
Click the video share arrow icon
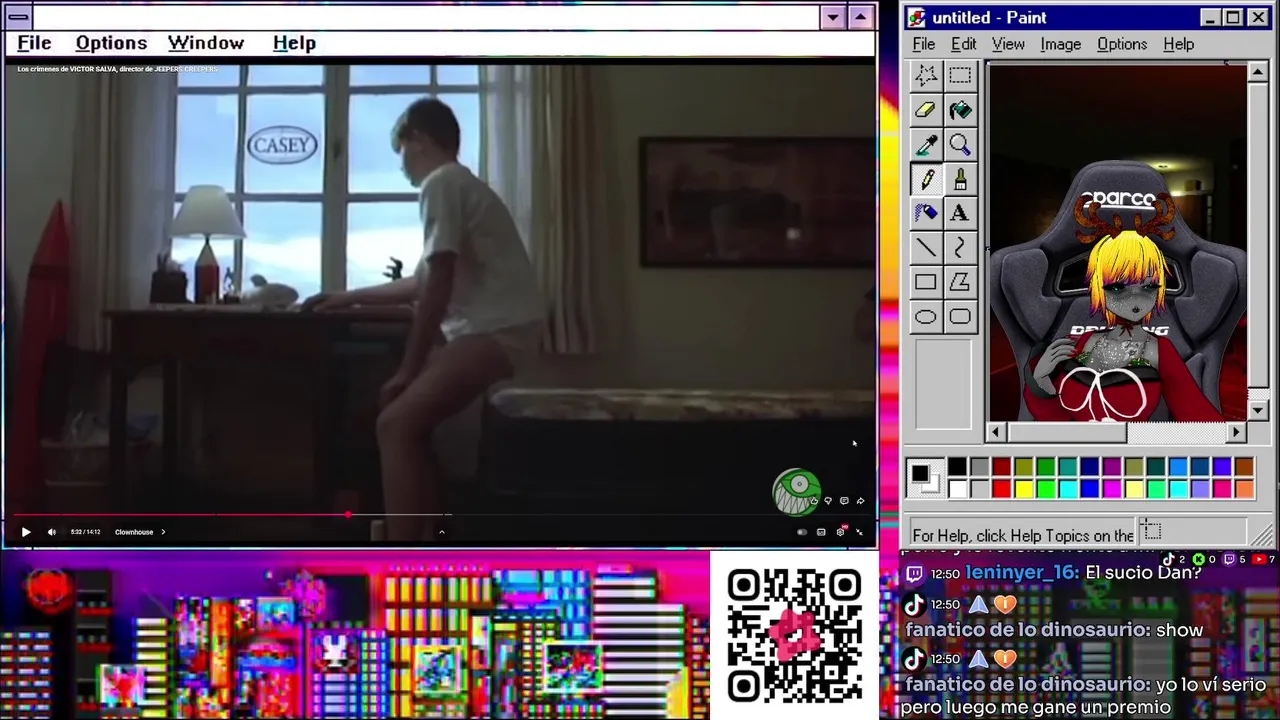point(860,500)
